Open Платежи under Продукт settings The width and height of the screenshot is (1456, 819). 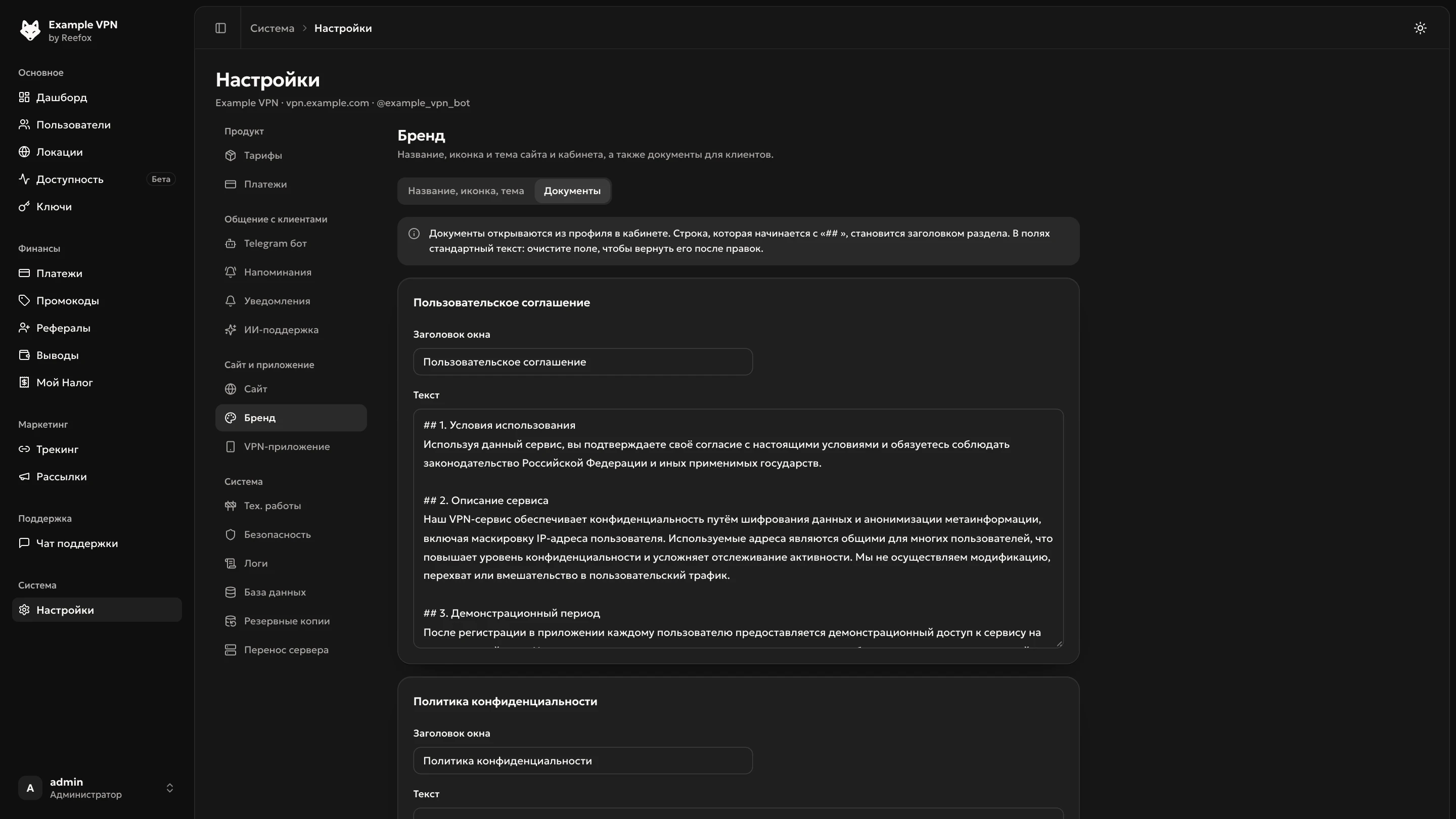(291, 184)
